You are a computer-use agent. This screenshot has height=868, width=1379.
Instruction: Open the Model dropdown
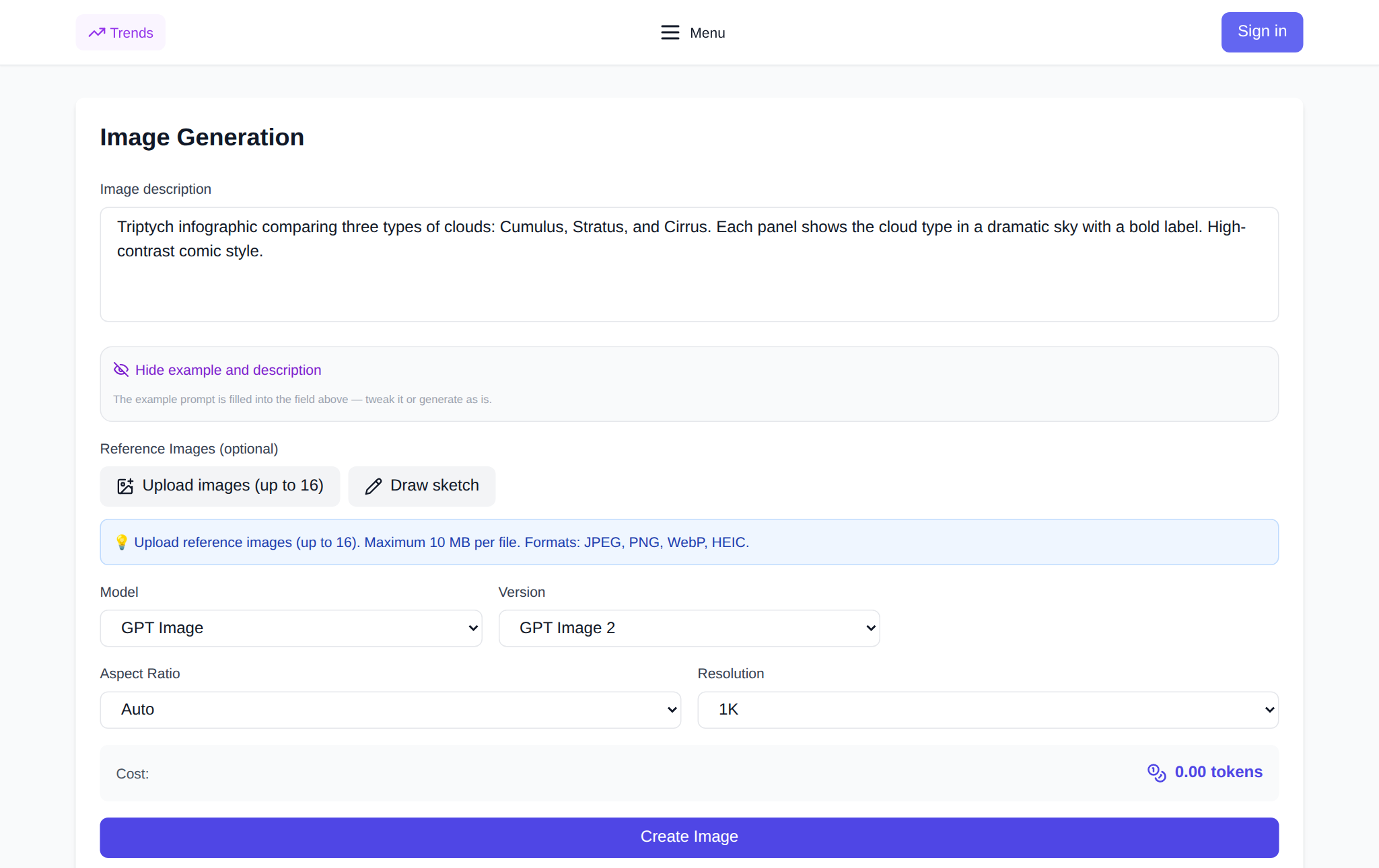pyautogui.click(x=291, y=628)
